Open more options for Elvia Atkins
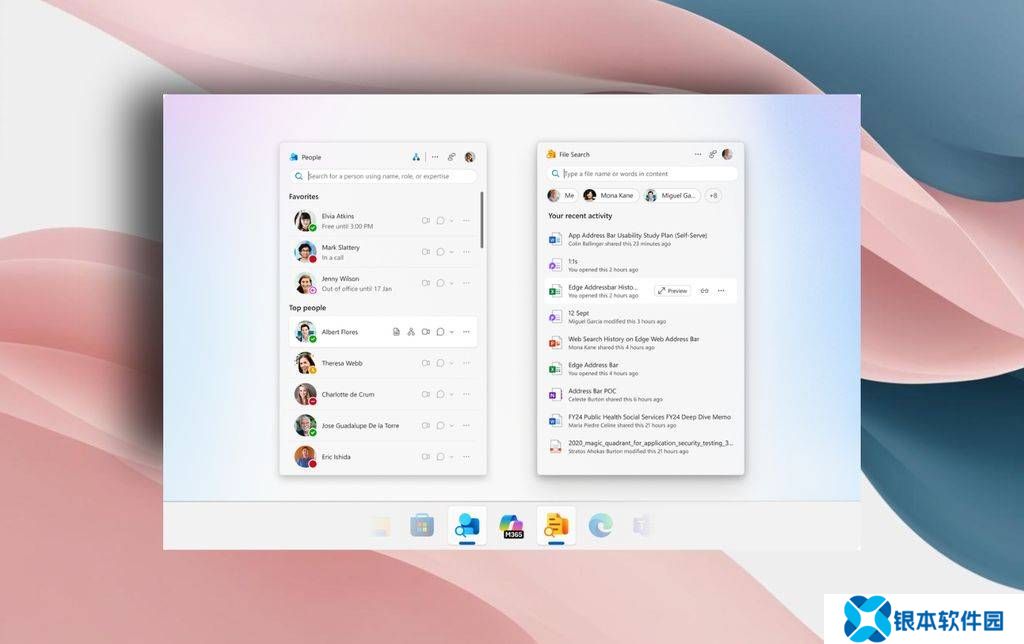1024x644 pixels. click(x=466, y=221)
